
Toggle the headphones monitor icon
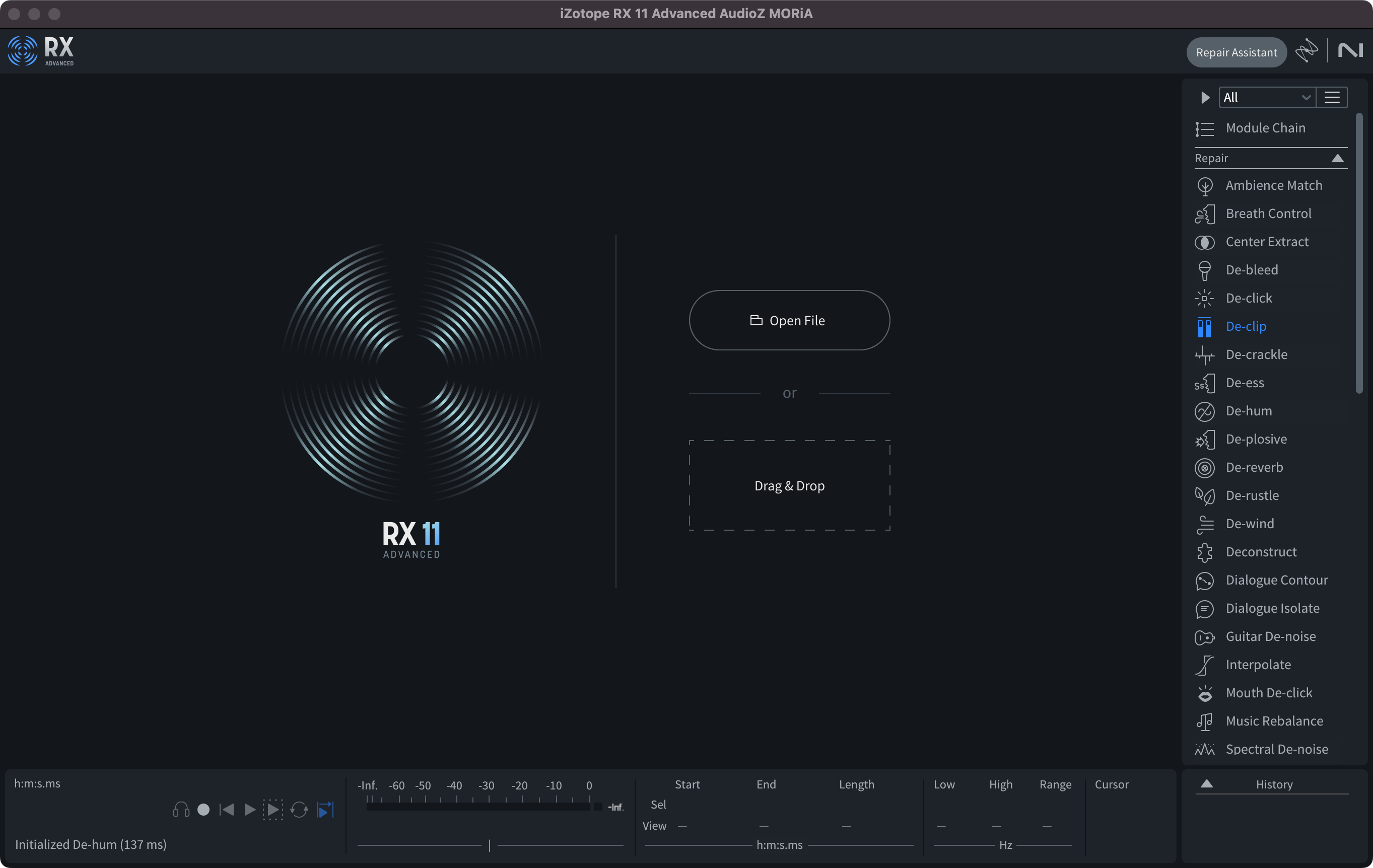(x=181, y=810)
